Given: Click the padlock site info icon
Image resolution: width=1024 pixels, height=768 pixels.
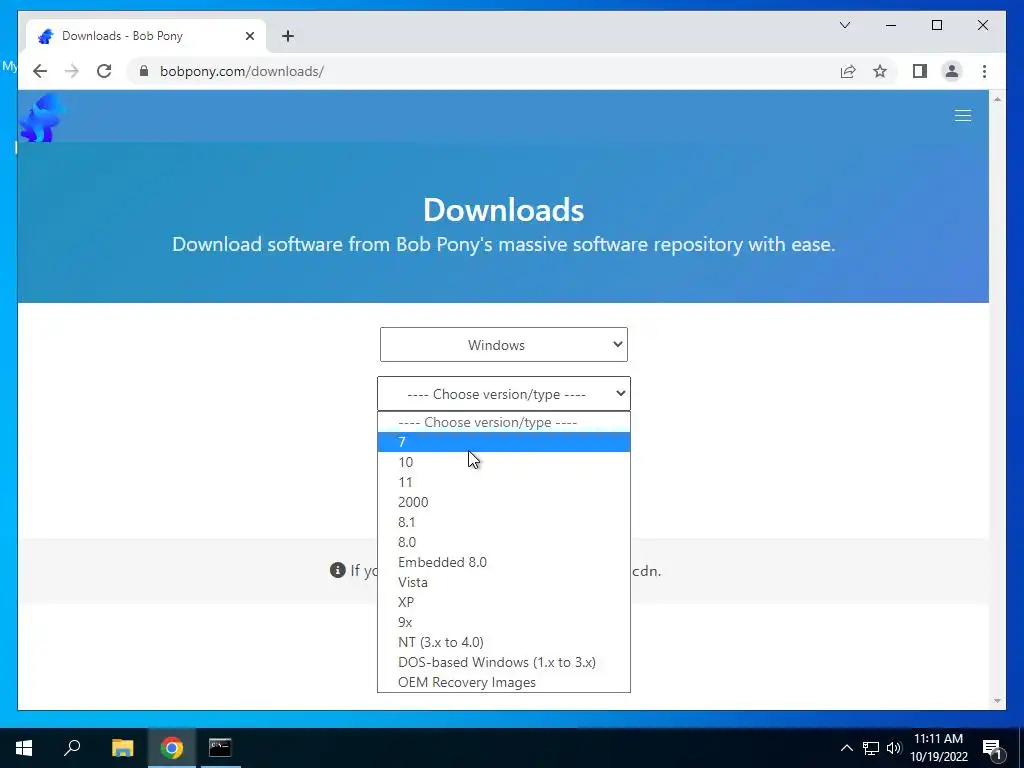Looking at the screenshot, I should (144, 71).
